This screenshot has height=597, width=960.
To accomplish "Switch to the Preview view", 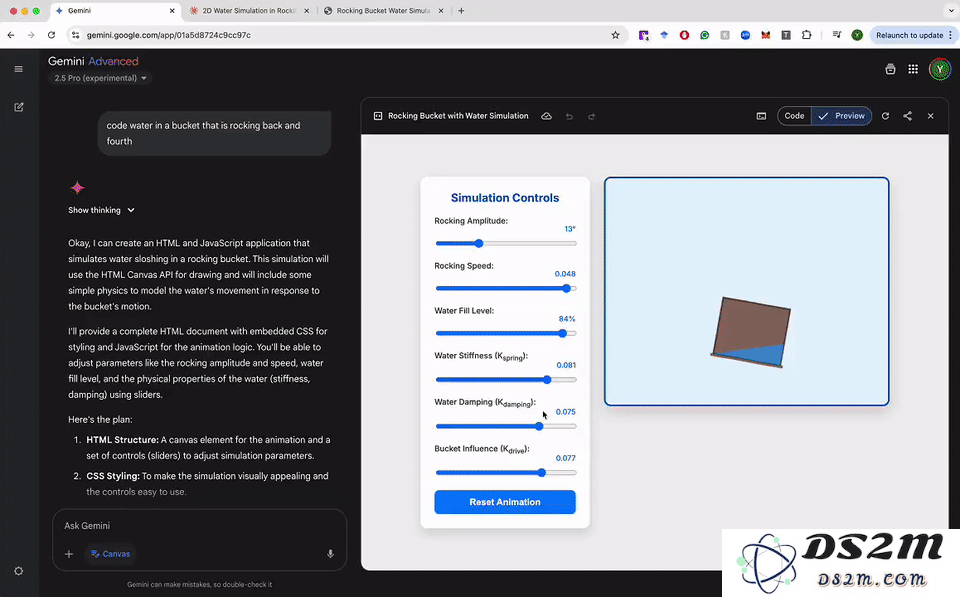I will coord(842,116).
